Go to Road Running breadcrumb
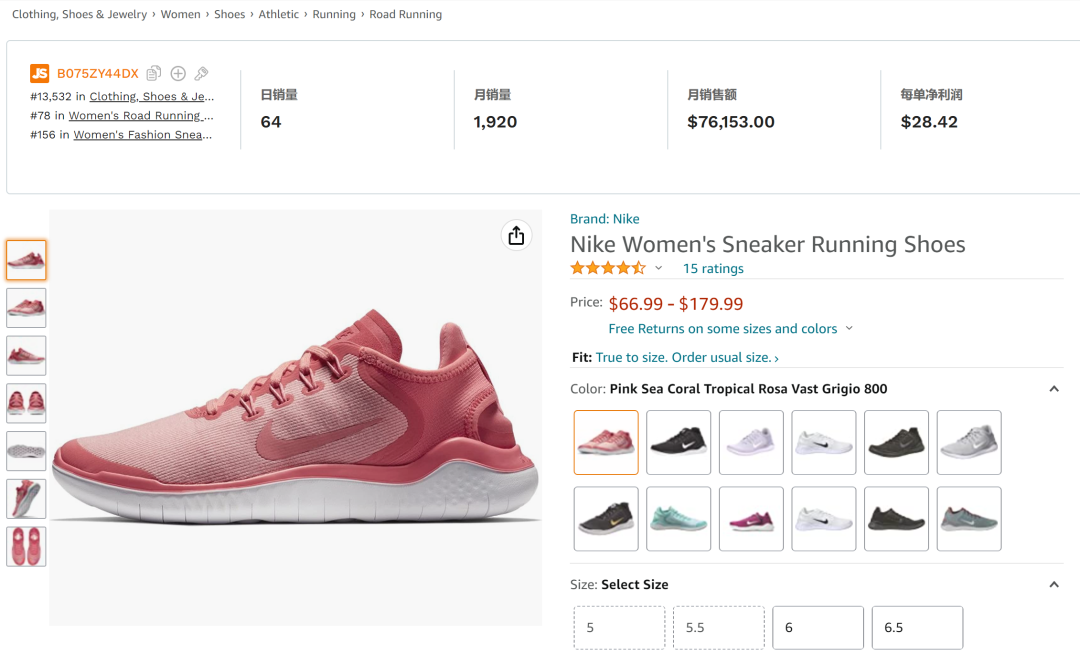This screenshot has height=654, width=1080. [x=405, y=14]
